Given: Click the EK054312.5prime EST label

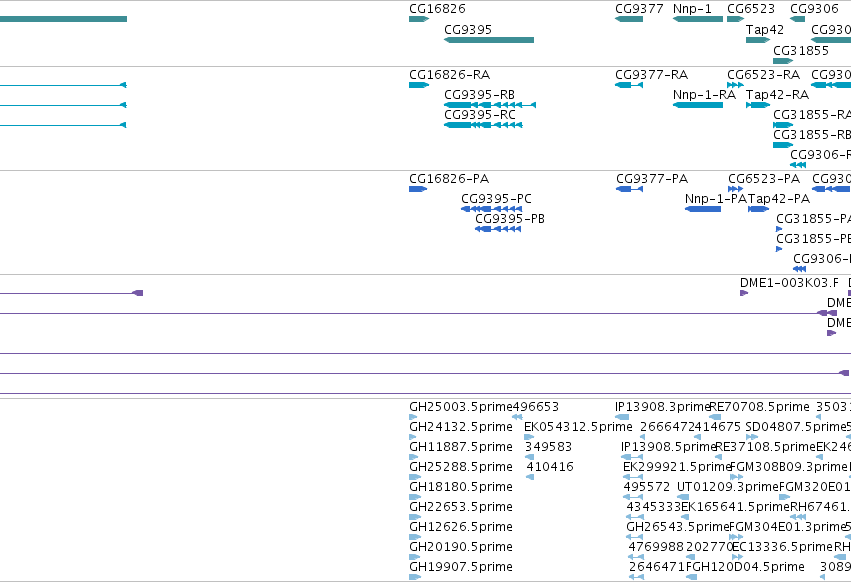Looking at the screenshot, I should 578,427.
